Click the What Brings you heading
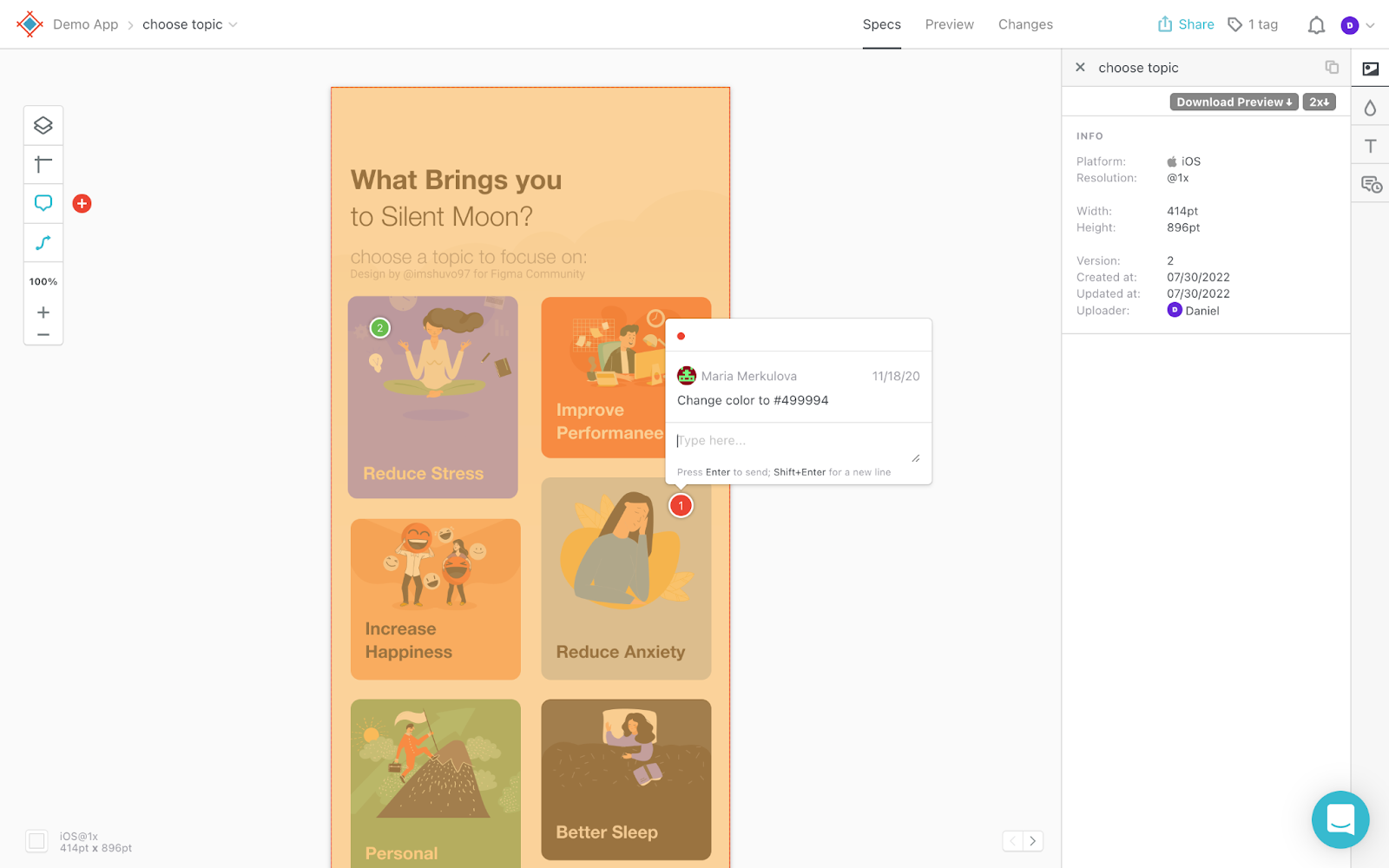 click(x=457, y=180)
